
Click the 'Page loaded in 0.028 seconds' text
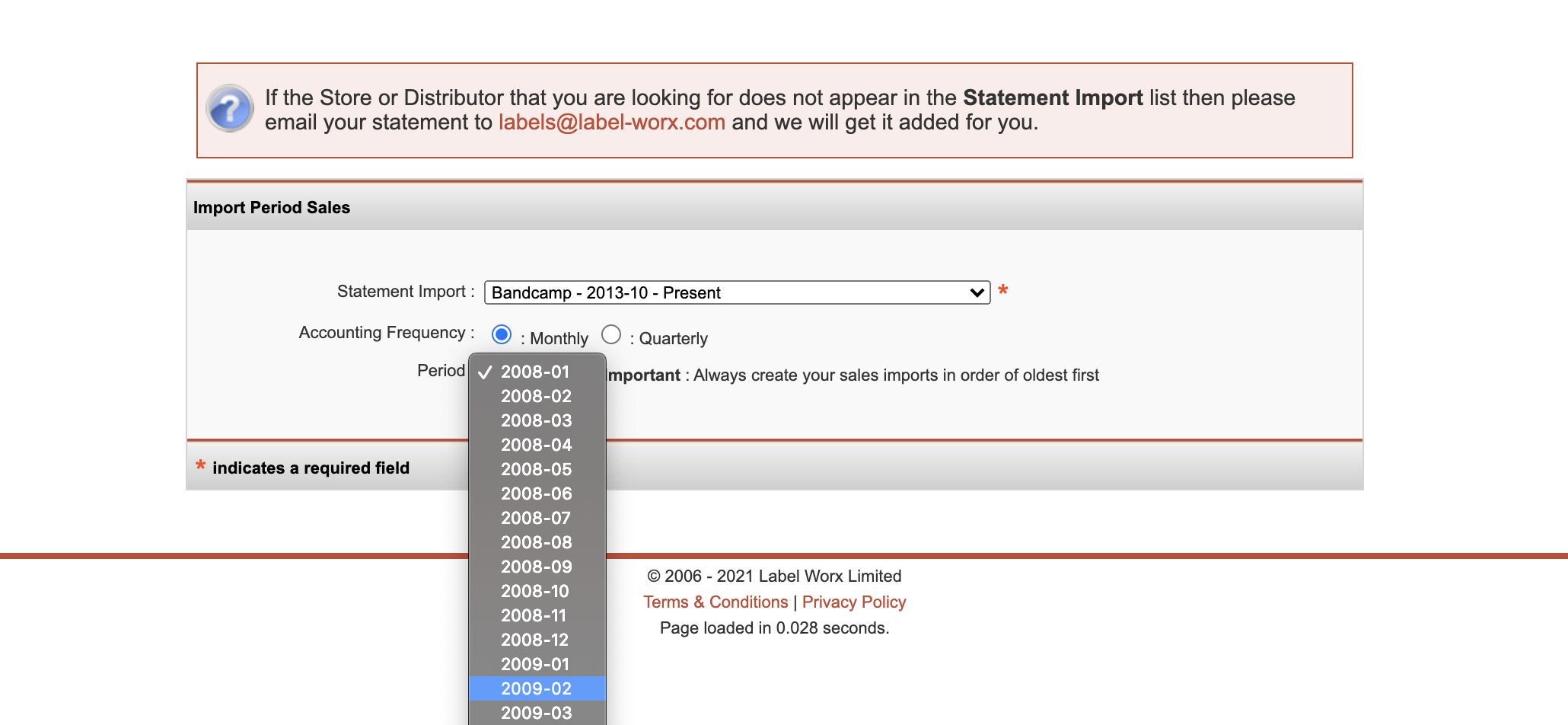(x=774, y=628)
